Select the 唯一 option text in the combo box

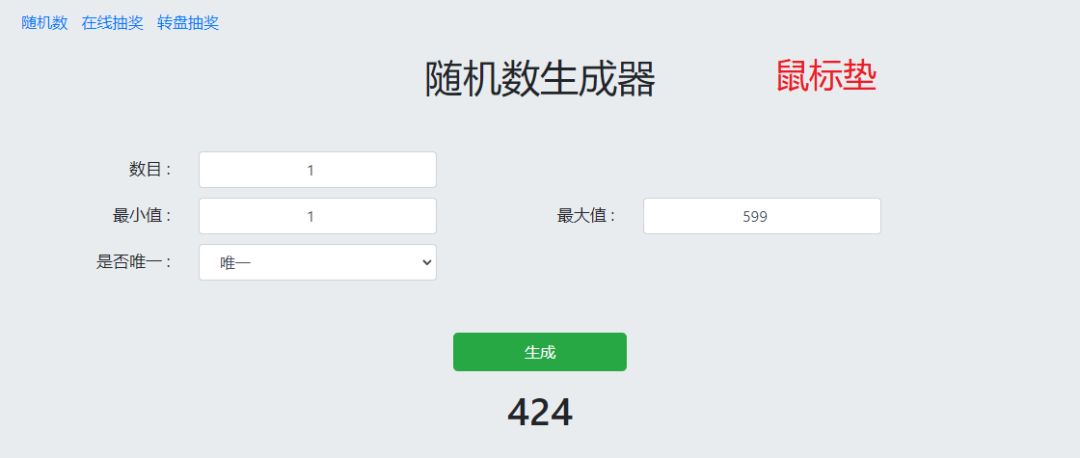coord(236,263)
